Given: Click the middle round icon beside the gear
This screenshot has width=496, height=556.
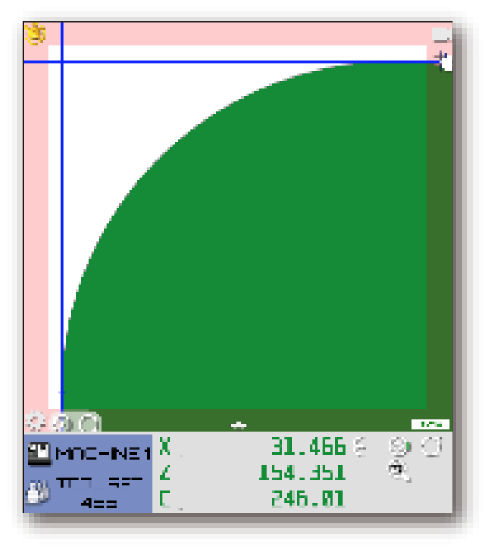Looking at the screenshot, I should coord(62,423).
